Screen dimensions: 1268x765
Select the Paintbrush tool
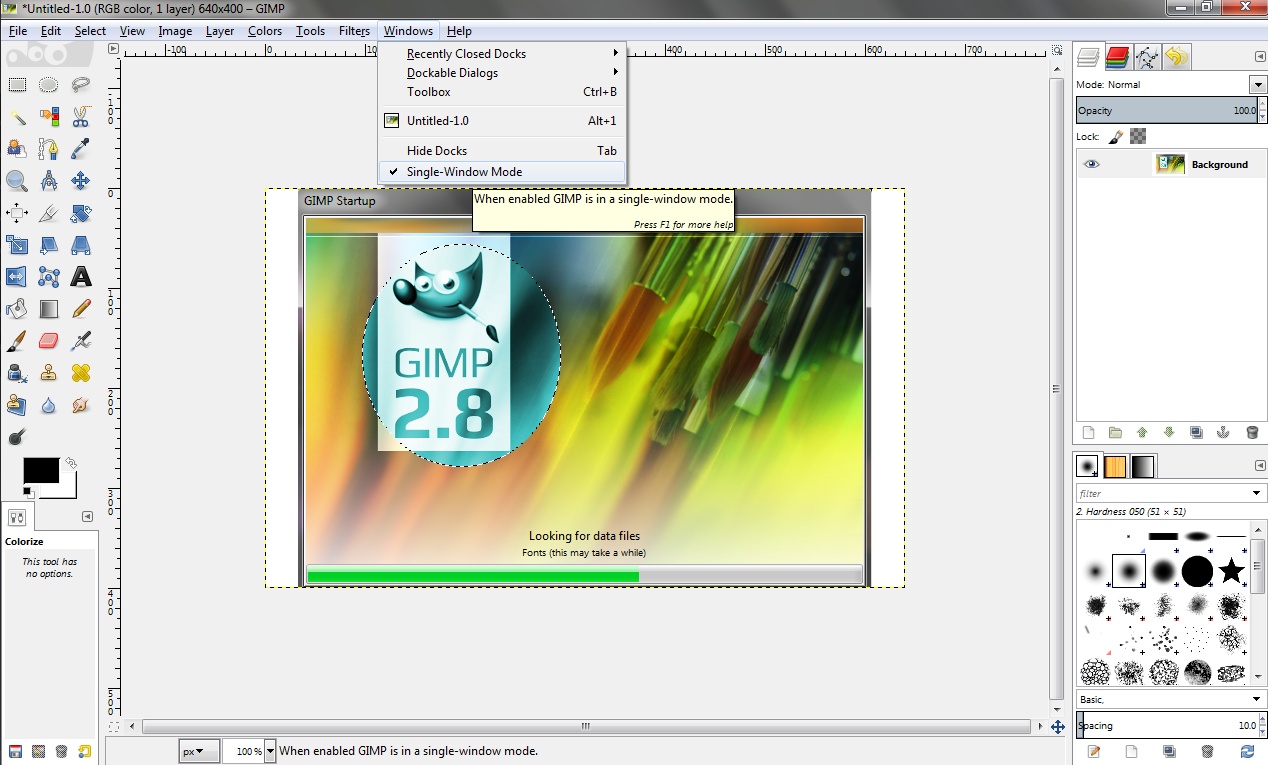click(x=17, y=341)
